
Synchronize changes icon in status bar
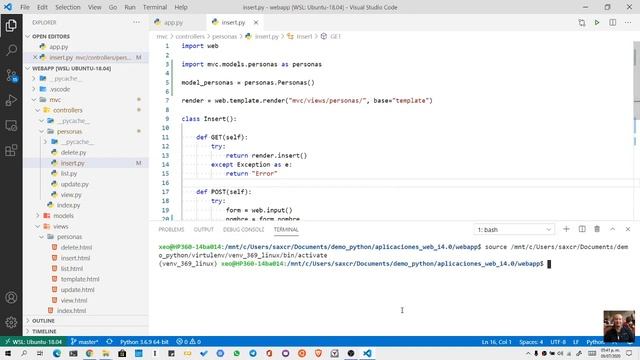109,342
